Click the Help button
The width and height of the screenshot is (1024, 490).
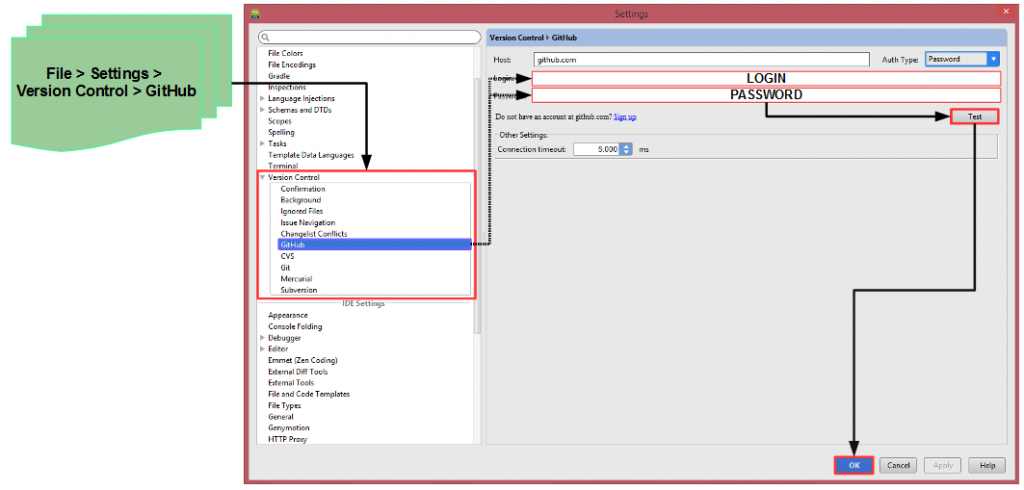(x=987, y=465)
